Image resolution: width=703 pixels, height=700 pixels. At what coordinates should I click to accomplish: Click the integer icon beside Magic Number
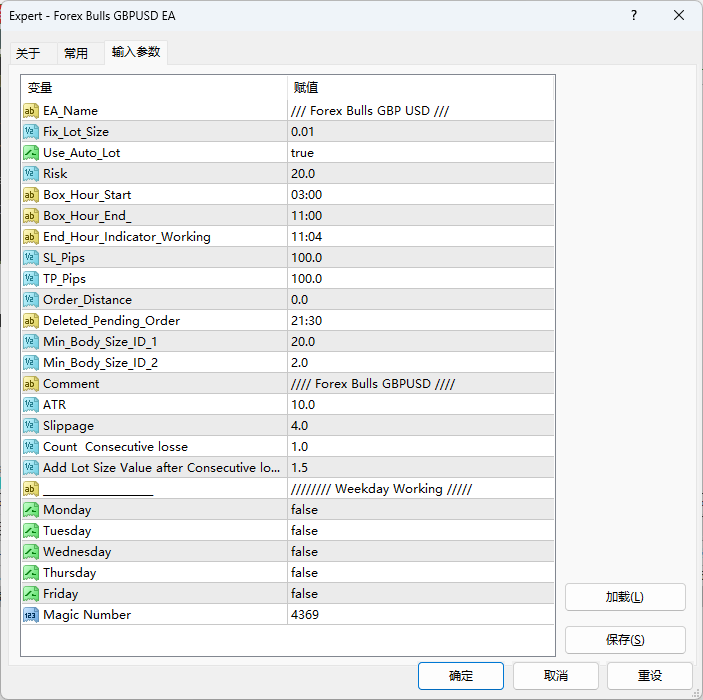[x=31, y=615]
